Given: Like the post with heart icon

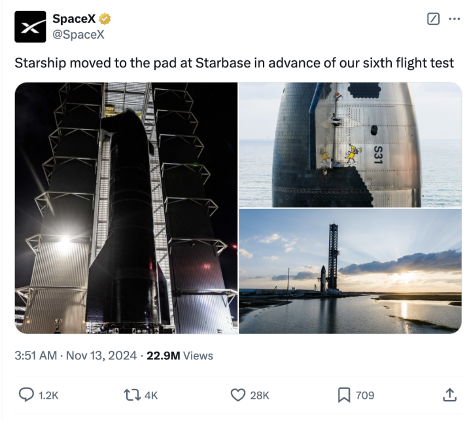Looking at the screenshot, I should coord(238,395).
